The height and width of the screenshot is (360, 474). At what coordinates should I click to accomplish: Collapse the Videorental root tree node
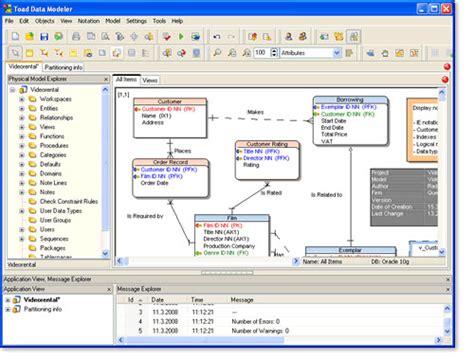point(12,90)
